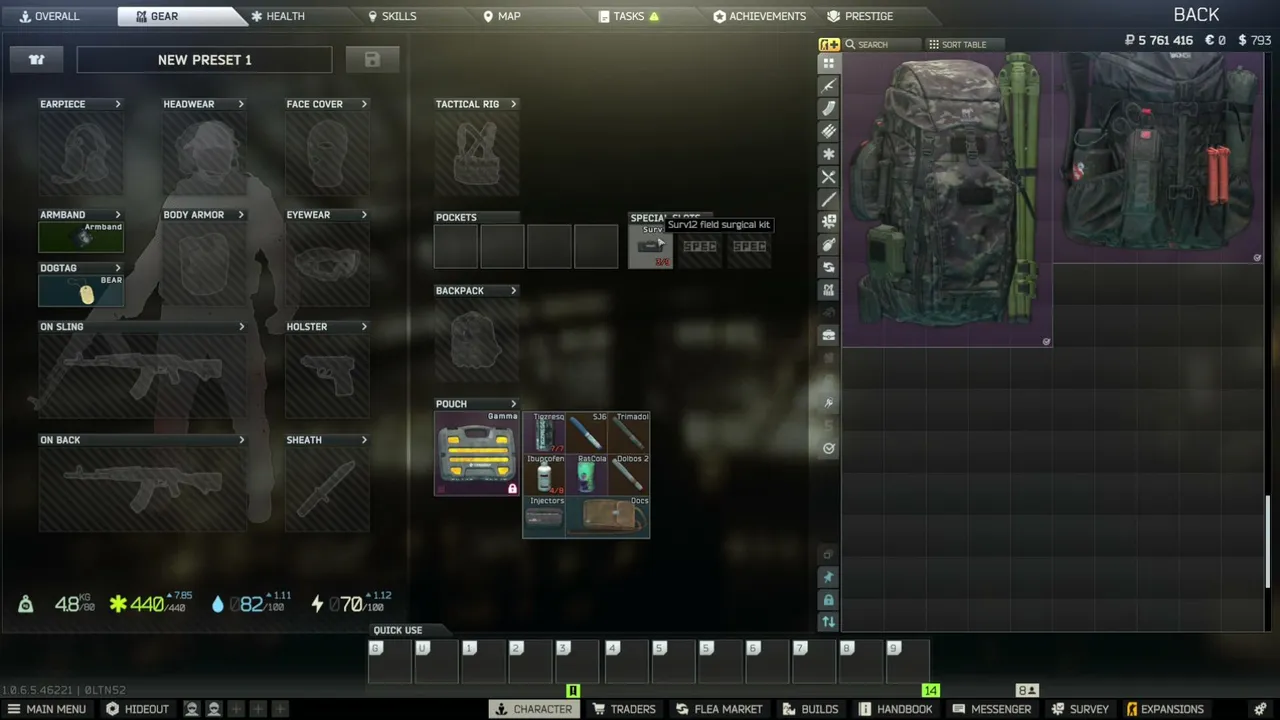Filter stash by quest checkmark icon
The width and height of the screenshot is (1280, 720).
pos(829,448)
